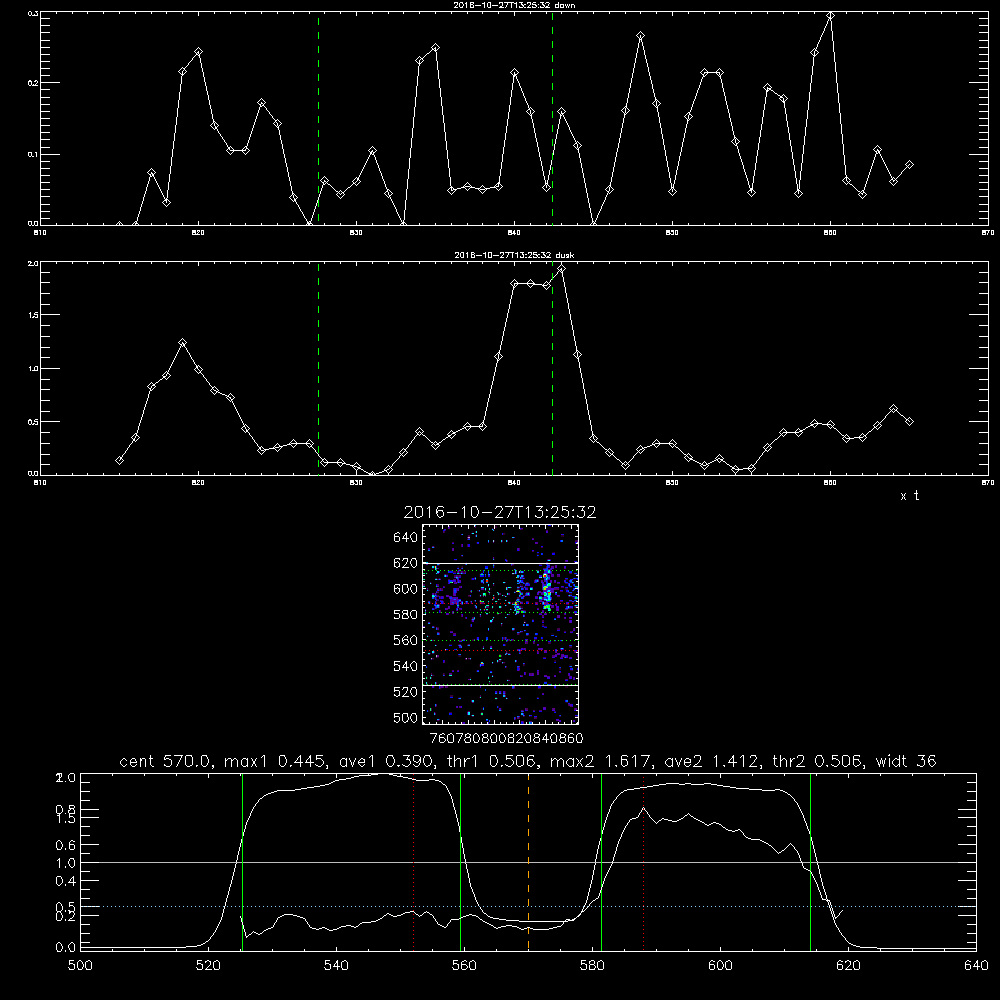
Task: Click the lower white boundary line at 525 in heatmap
Action: 500,685
